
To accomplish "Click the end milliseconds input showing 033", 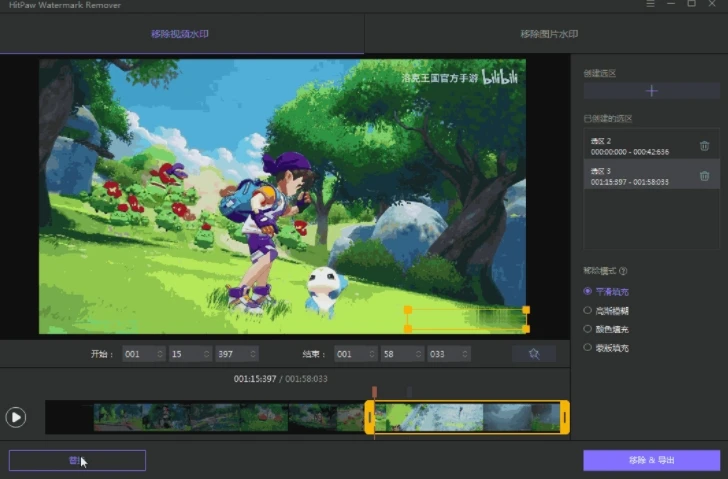I will [x=448, y=354].
